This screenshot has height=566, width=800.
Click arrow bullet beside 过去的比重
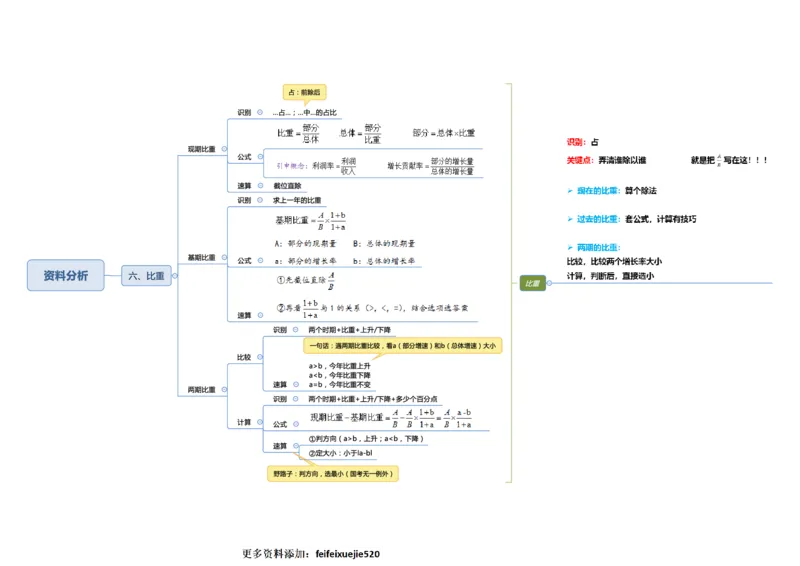(569, 218)
